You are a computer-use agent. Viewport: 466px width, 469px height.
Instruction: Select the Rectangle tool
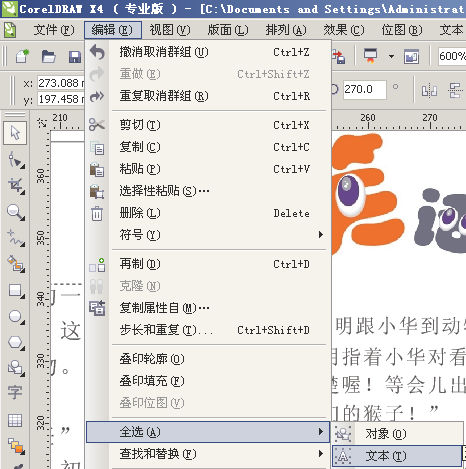coord(16,290)
